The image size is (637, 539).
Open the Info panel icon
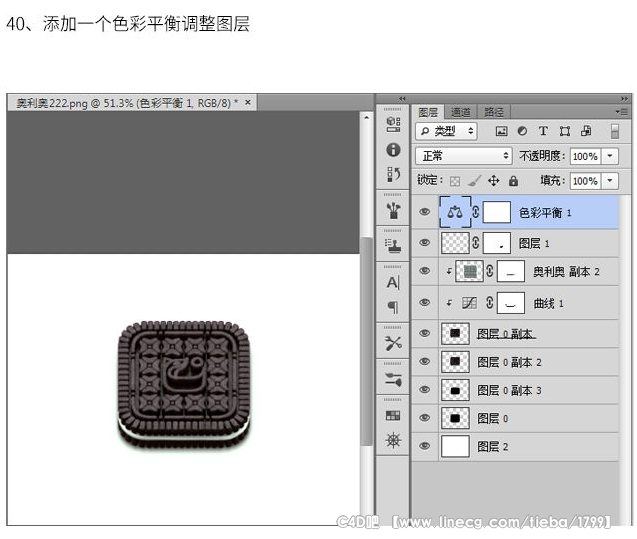pyautogui.click(x=393, y=149)
